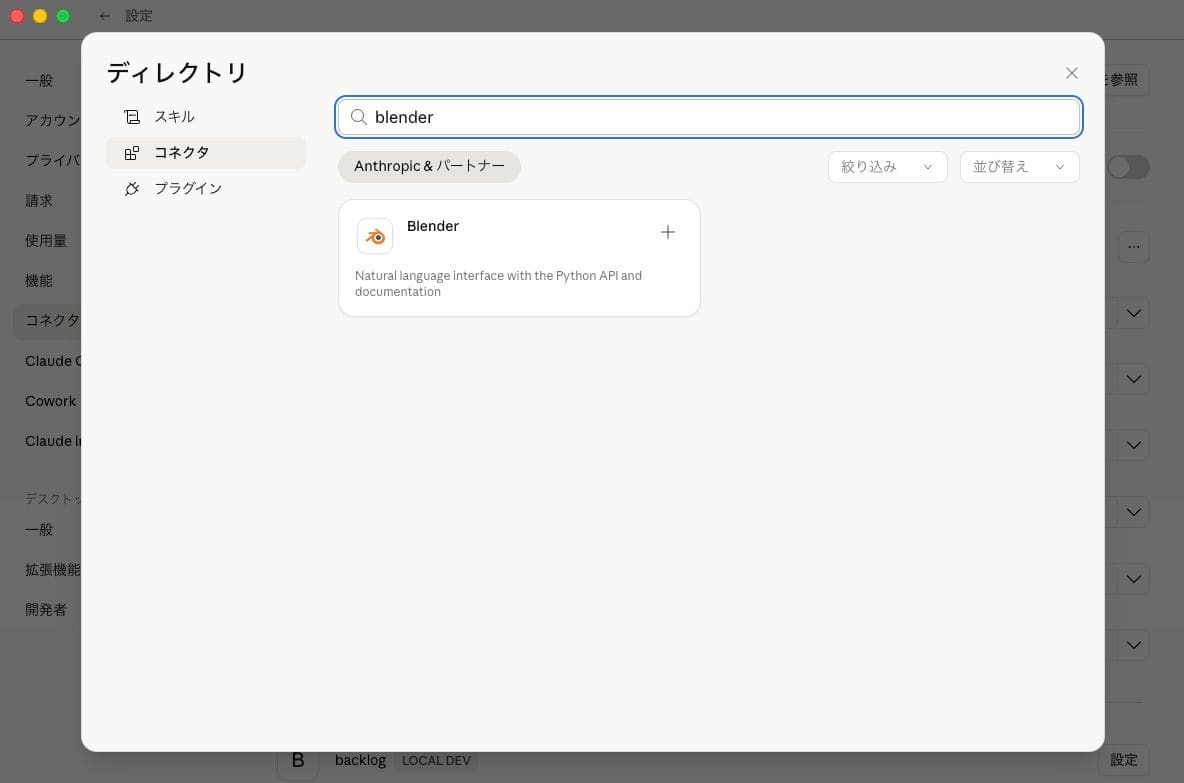Expand the bottom chevron behind the dialog
This screenshot has width=1184, height=783.
(1133, 645)
